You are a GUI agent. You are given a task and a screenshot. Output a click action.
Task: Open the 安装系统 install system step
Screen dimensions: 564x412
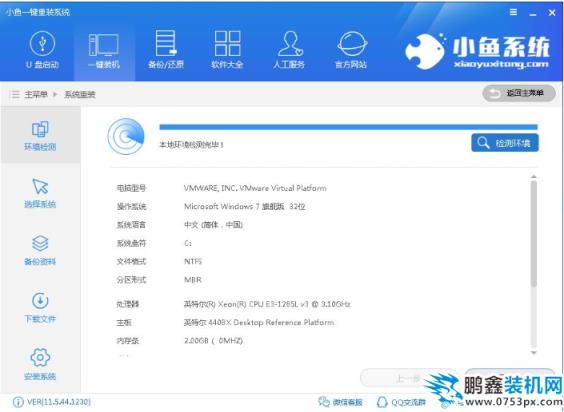(x=40, y=365)
